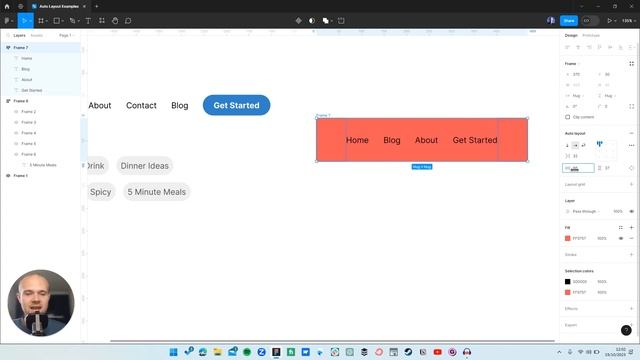
Task: Select the Rectangle shape tool
Action: [x=57, y=20]
